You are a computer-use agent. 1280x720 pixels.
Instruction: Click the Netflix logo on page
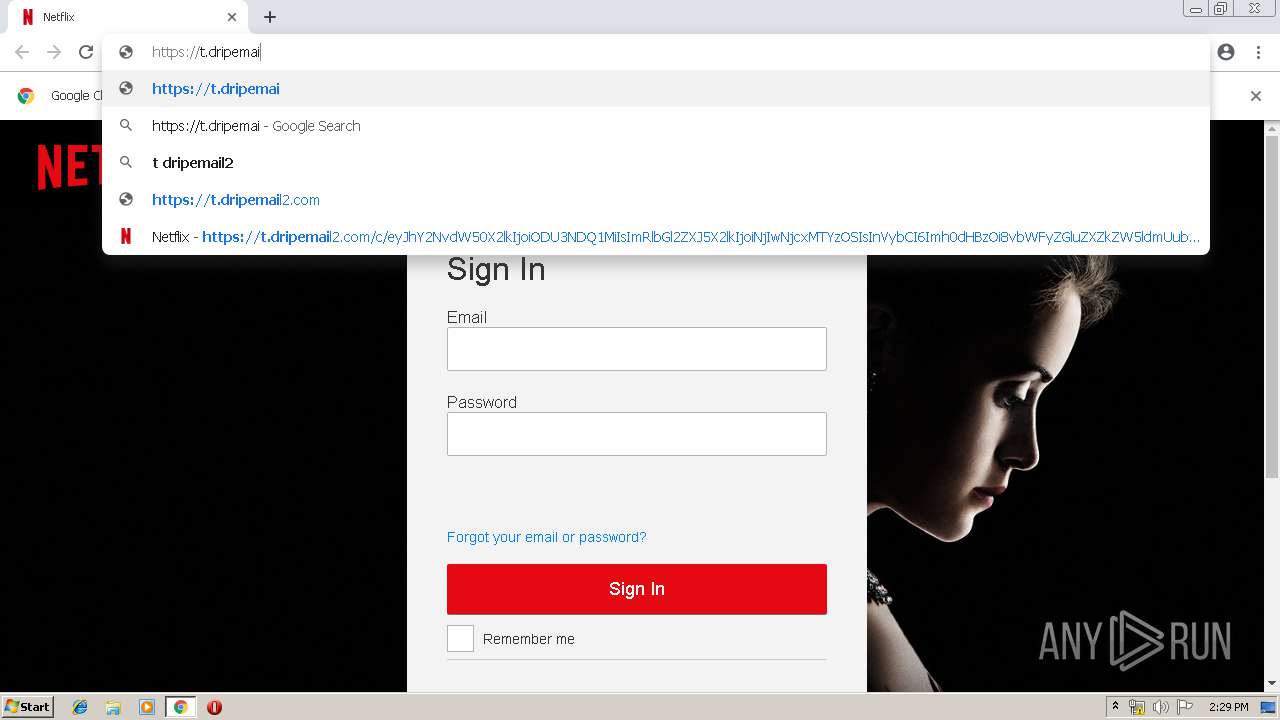pos(70,166)
